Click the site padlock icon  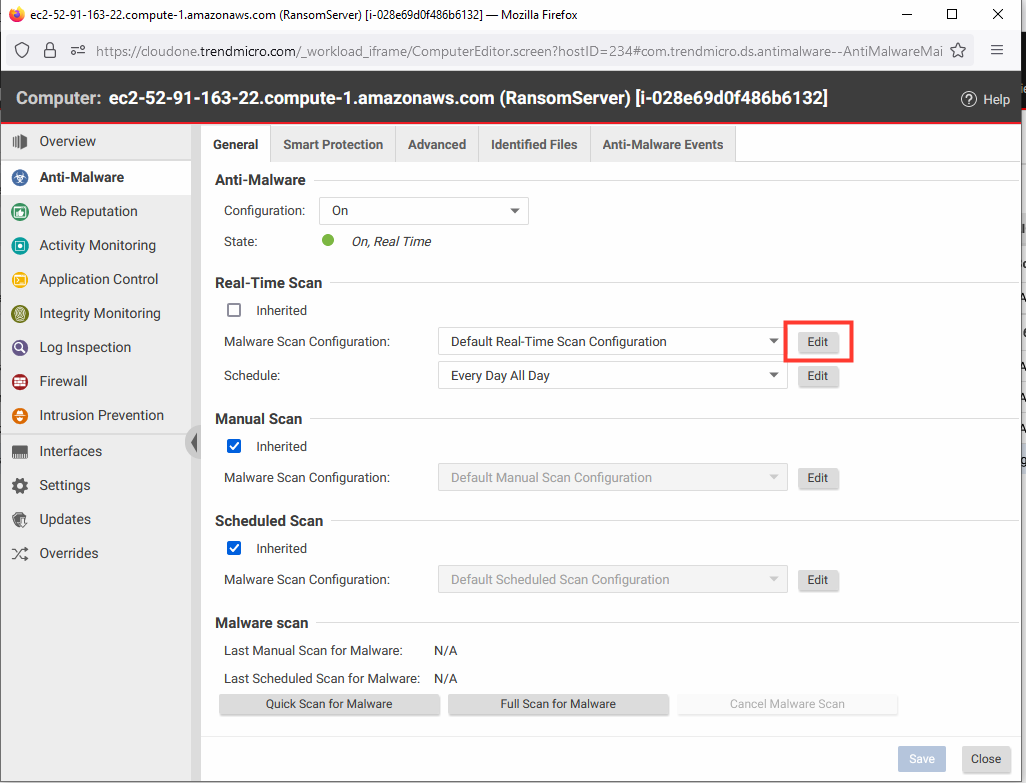(50, 50)
